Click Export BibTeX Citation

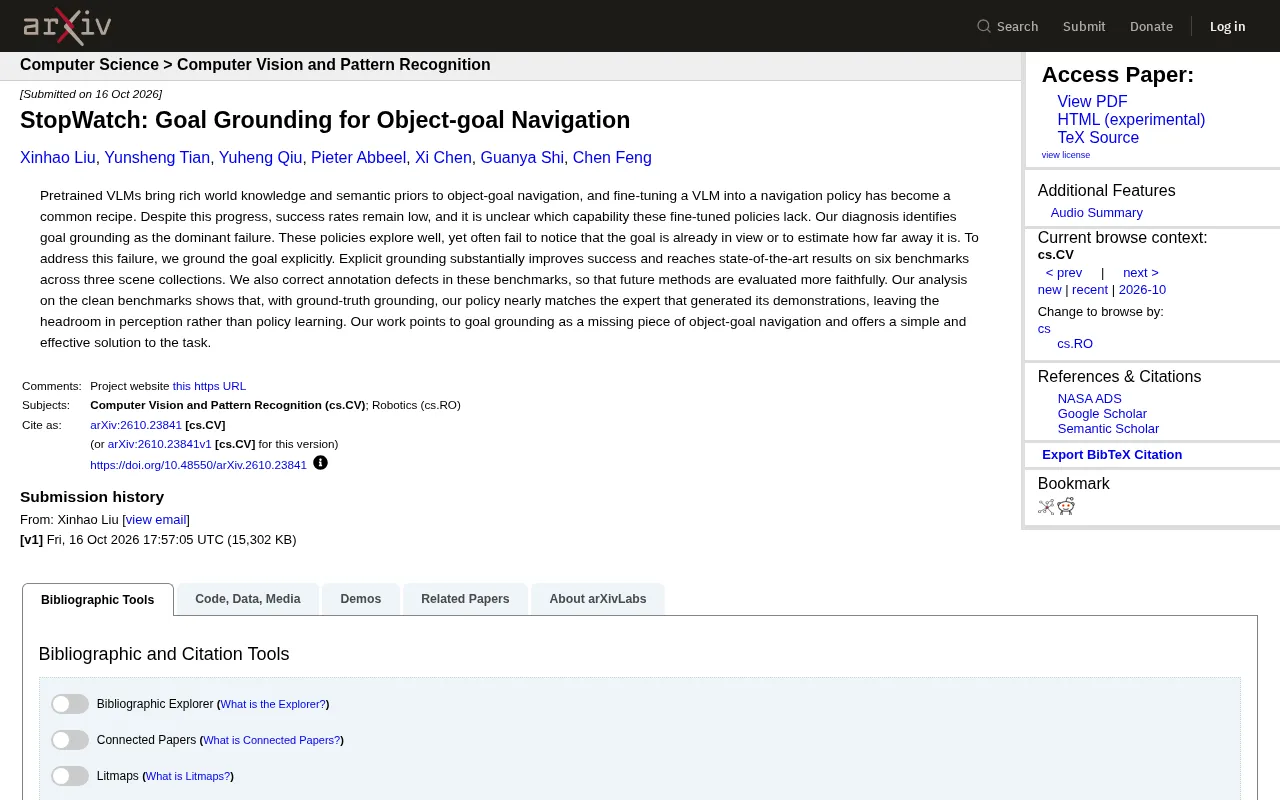1112,455
